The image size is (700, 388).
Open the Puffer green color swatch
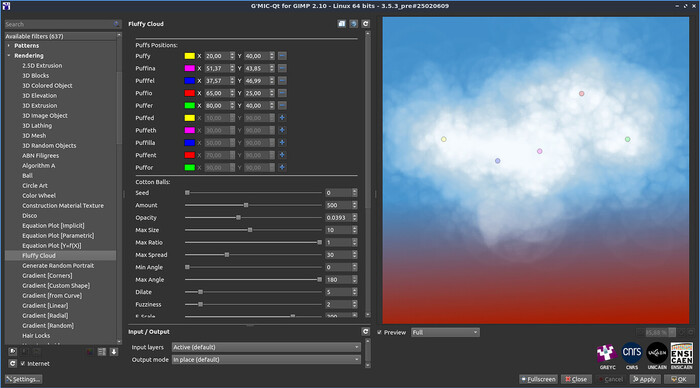(190, 105)
